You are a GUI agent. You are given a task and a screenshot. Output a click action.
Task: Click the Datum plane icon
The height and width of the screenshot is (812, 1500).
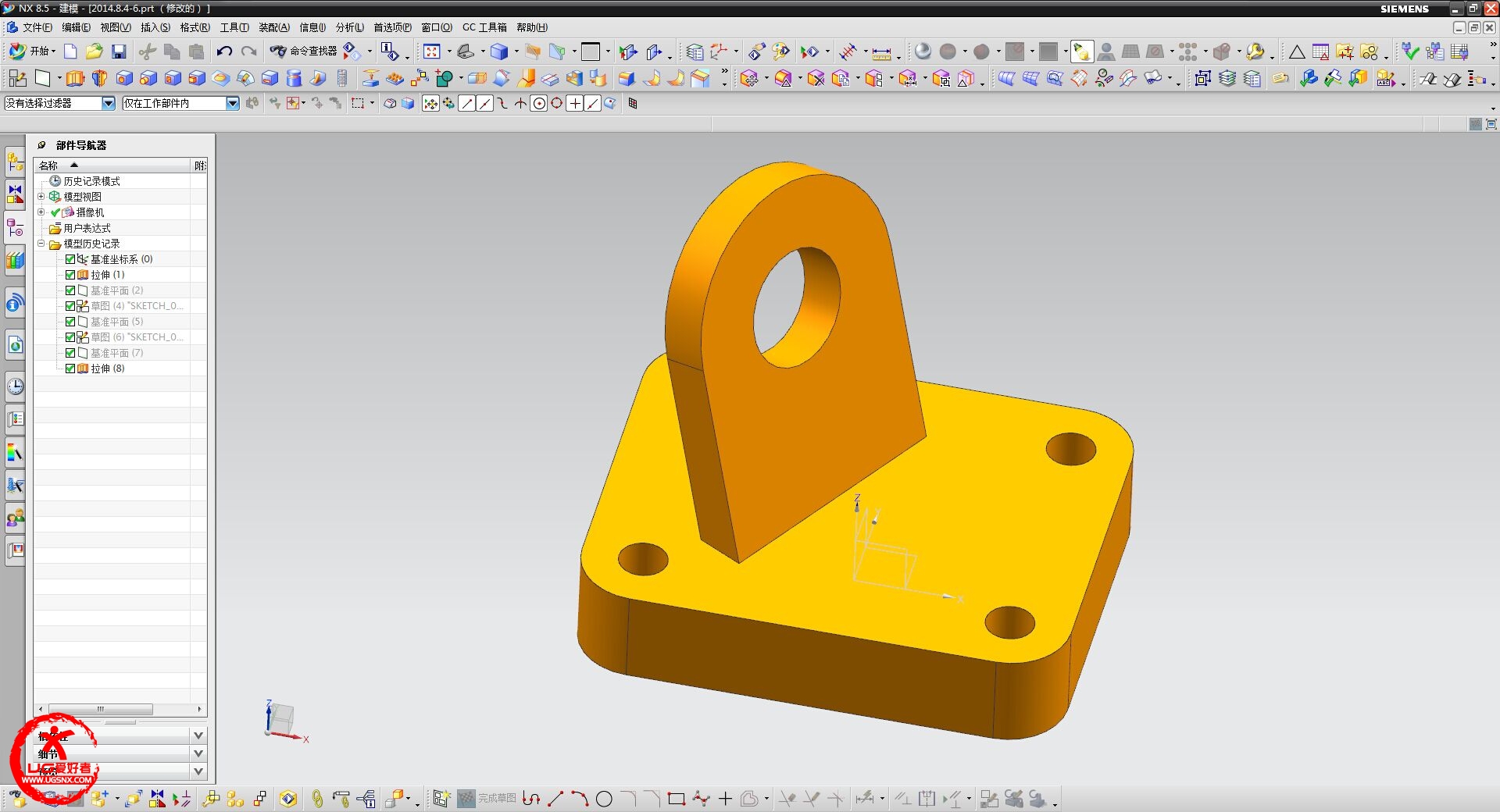point(42,78)
